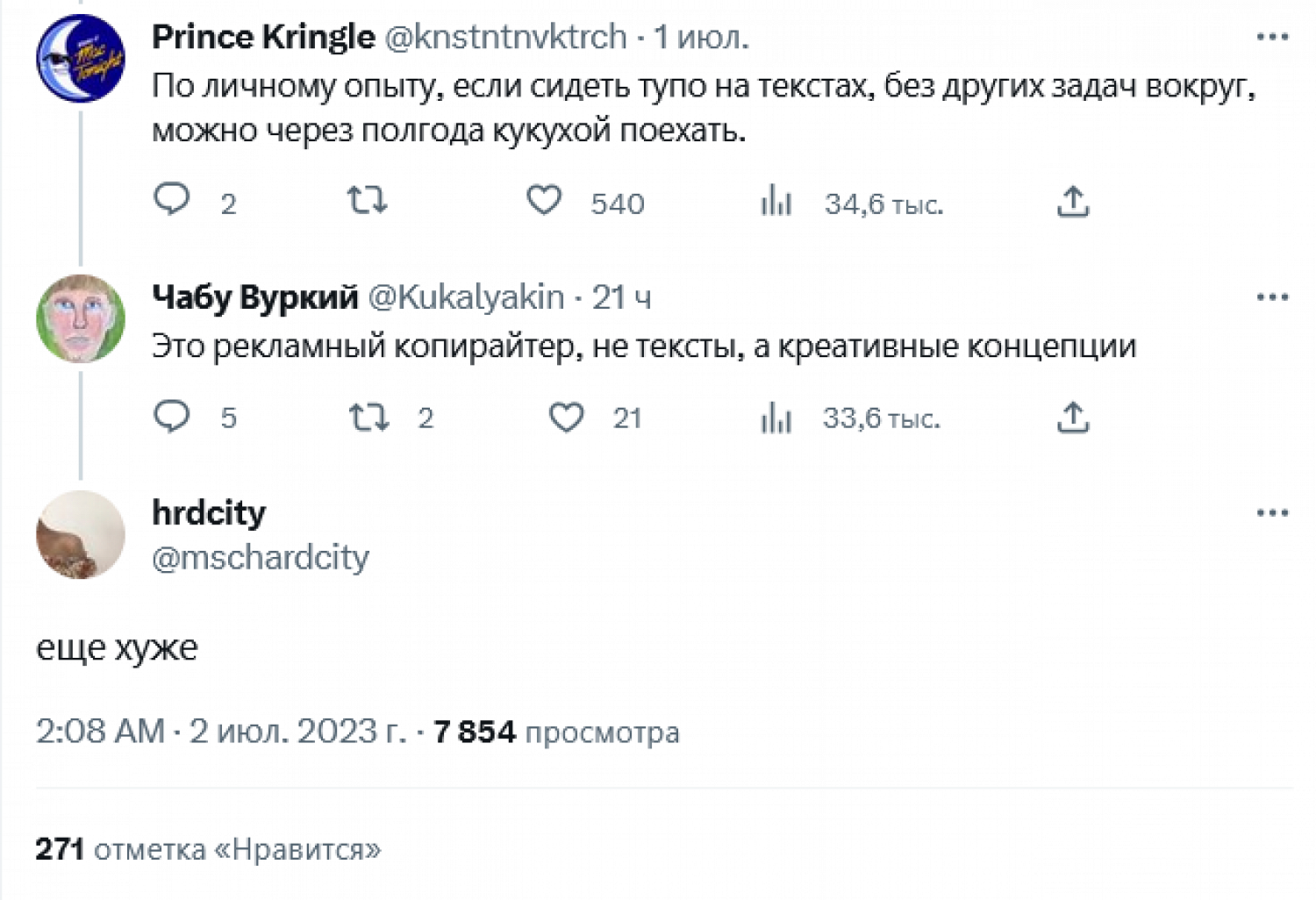Viewport: 1316px width, 900px height.
Task: Open more options on Prince Kringle's tweet
Action: (1271, 37)
